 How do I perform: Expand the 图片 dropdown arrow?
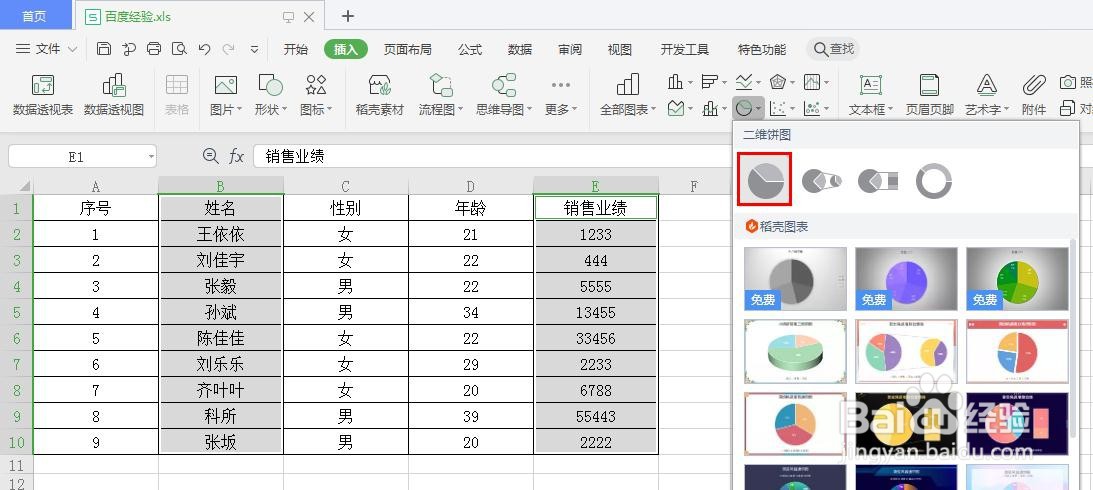(239, 109)
